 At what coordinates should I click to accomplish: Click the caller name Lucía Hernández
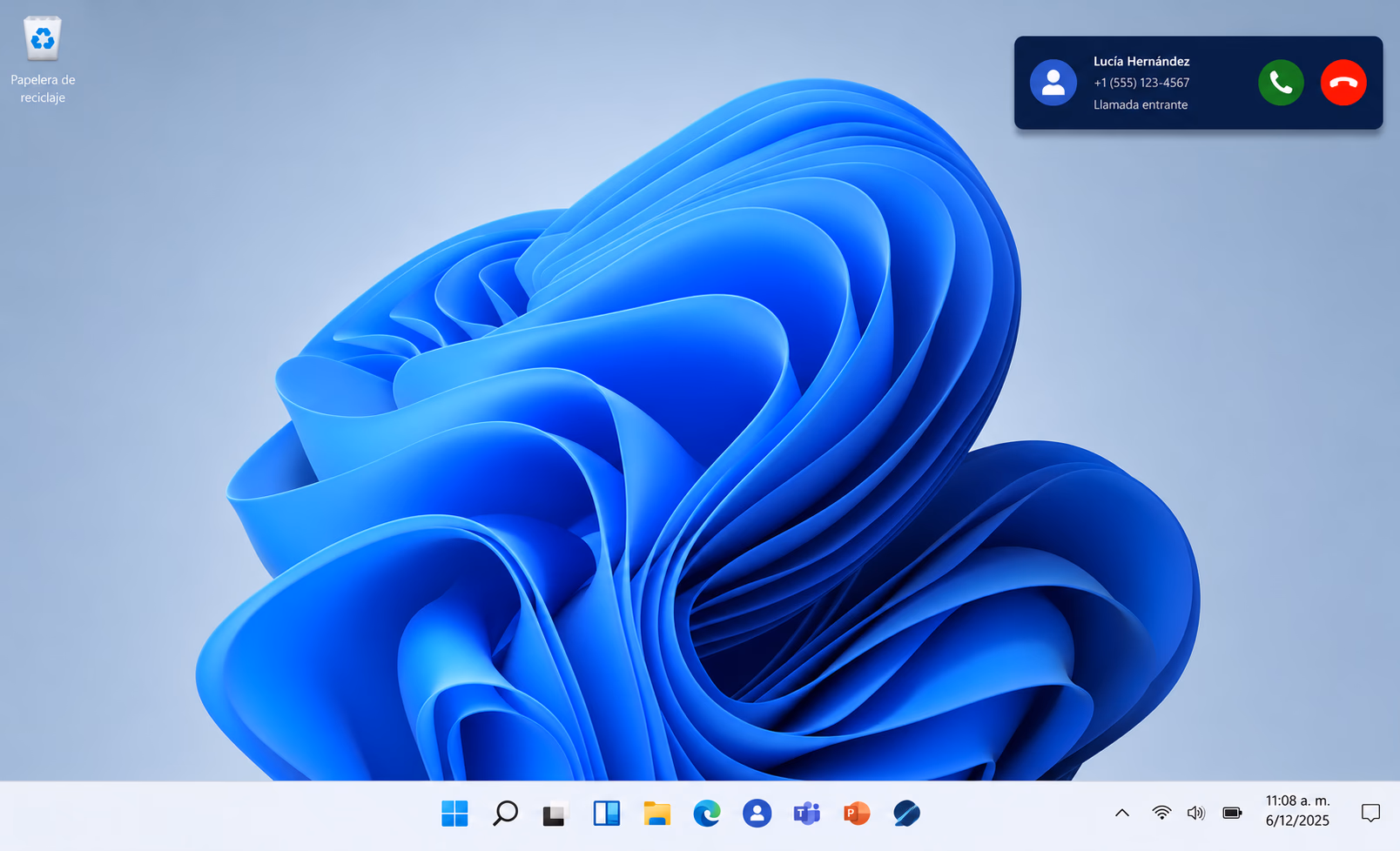click(x=1141, y=62)
